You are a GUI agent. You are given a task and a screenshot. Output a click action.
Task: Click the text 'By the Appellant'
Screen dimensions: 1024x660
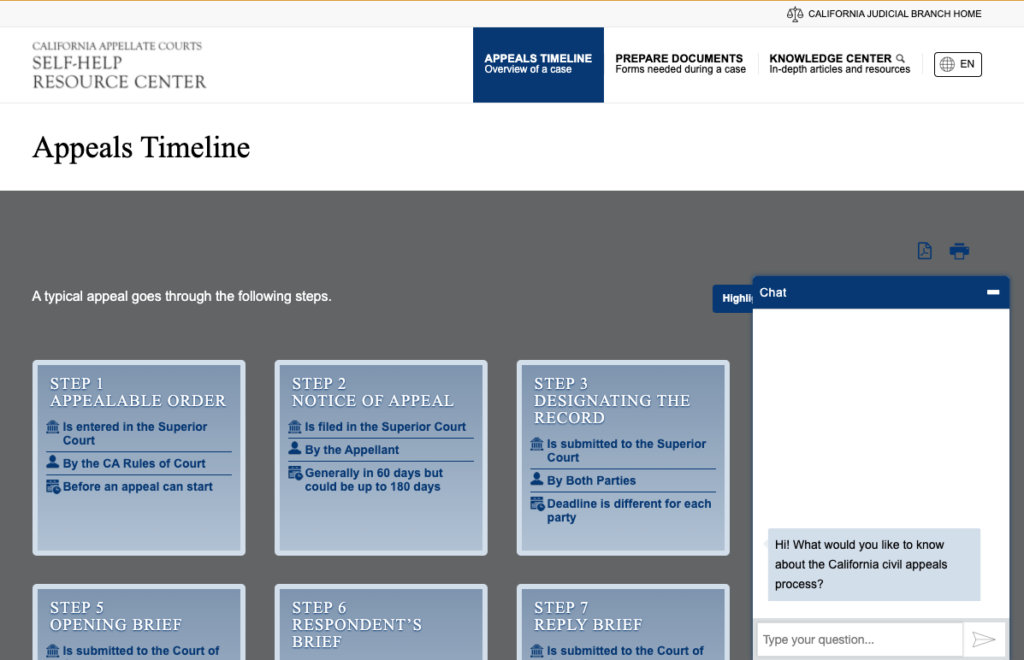pyautogui.click(x=352, y=450)
